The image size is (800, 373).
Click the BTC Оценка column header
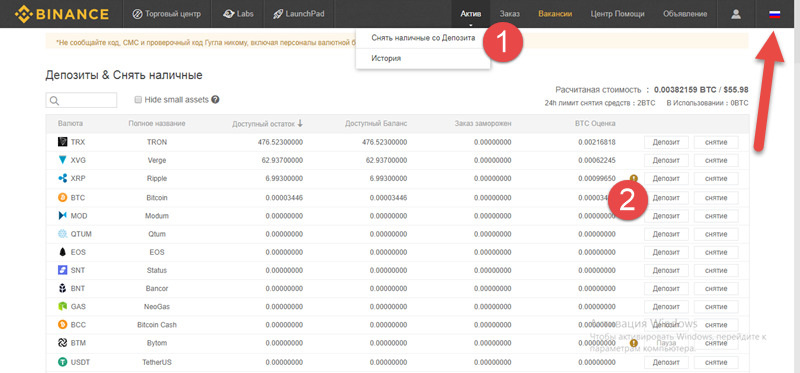(x=595, y=123)
